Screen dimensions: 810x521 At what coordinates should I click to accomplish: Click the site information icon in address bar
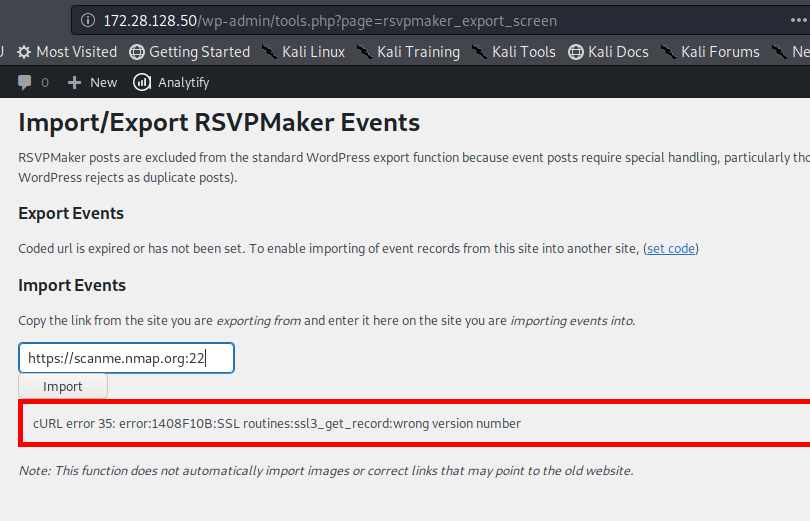pos(88,21)
